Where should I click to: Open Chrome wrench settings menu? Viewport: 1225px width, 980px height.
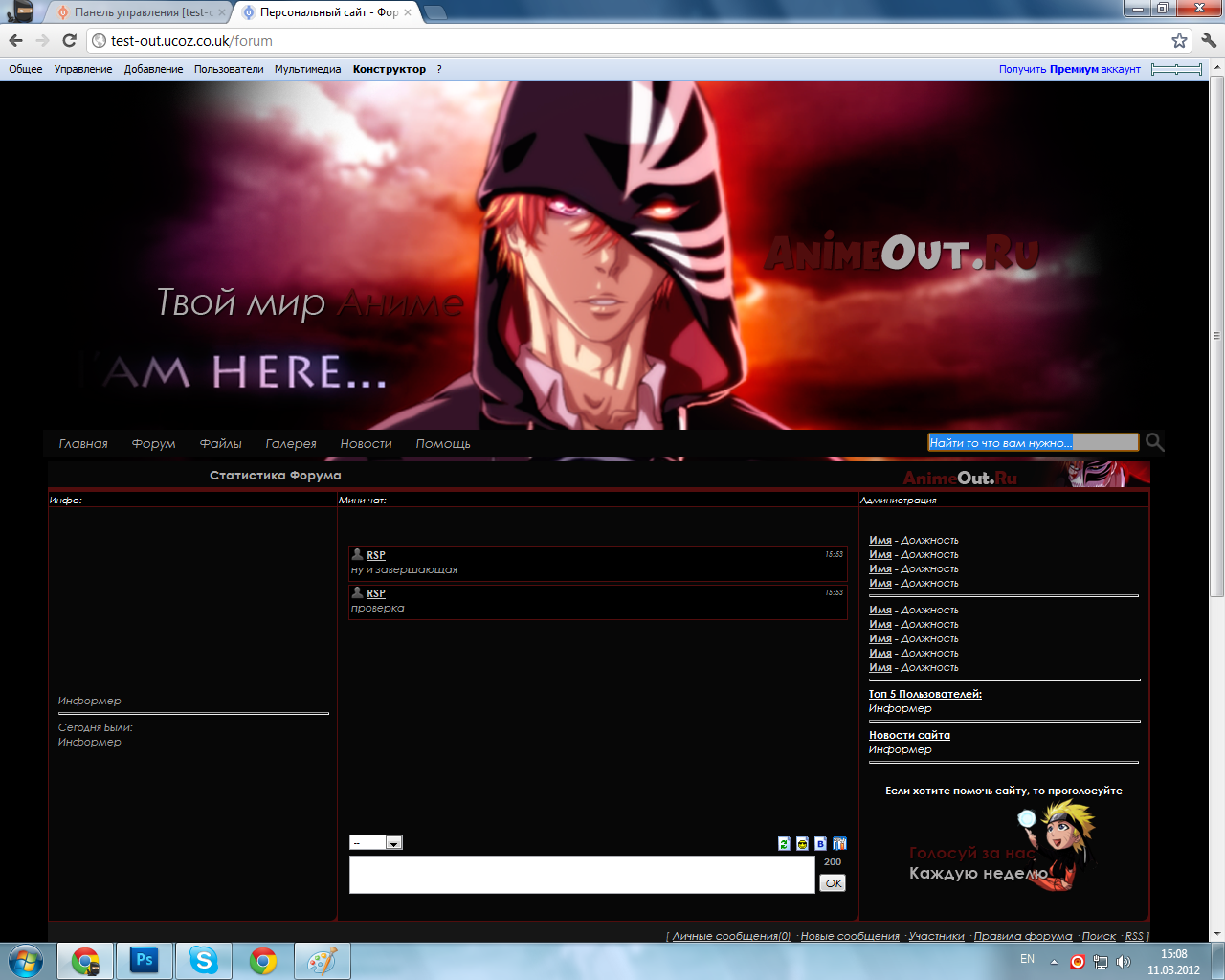click(x=1208, y=40)
